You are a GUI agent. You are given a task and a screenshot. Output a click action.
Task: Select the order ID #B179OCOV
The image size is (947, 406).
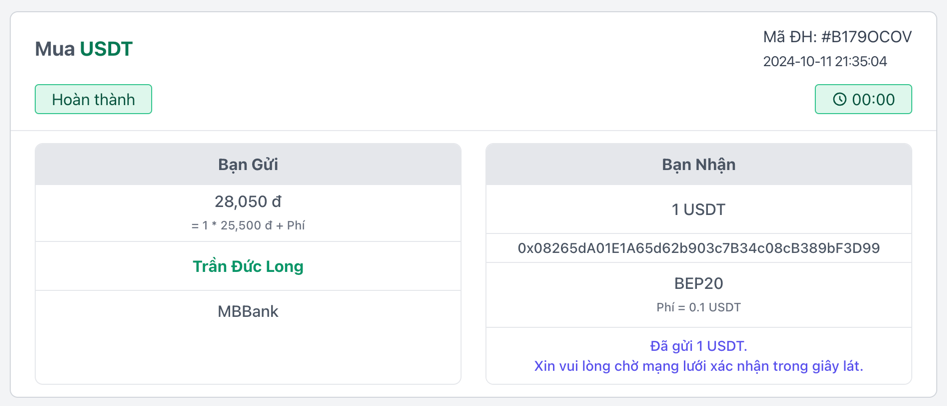click(866, 37)
